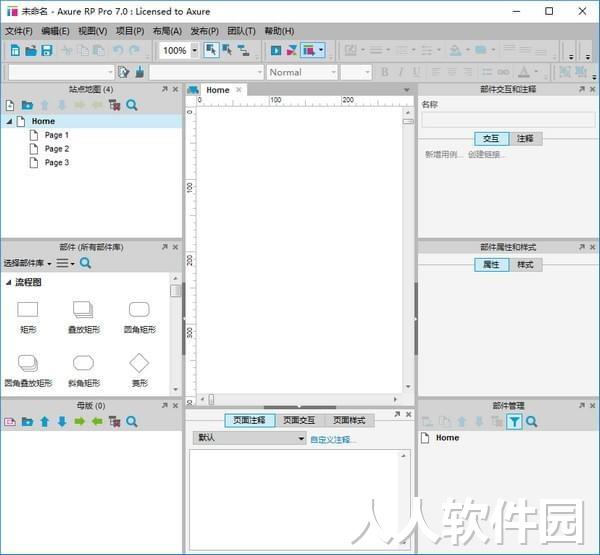Add a new page in sitemap
Viewport: 600px width, 555px height.
pyautogui.click(x=10, y=105)
